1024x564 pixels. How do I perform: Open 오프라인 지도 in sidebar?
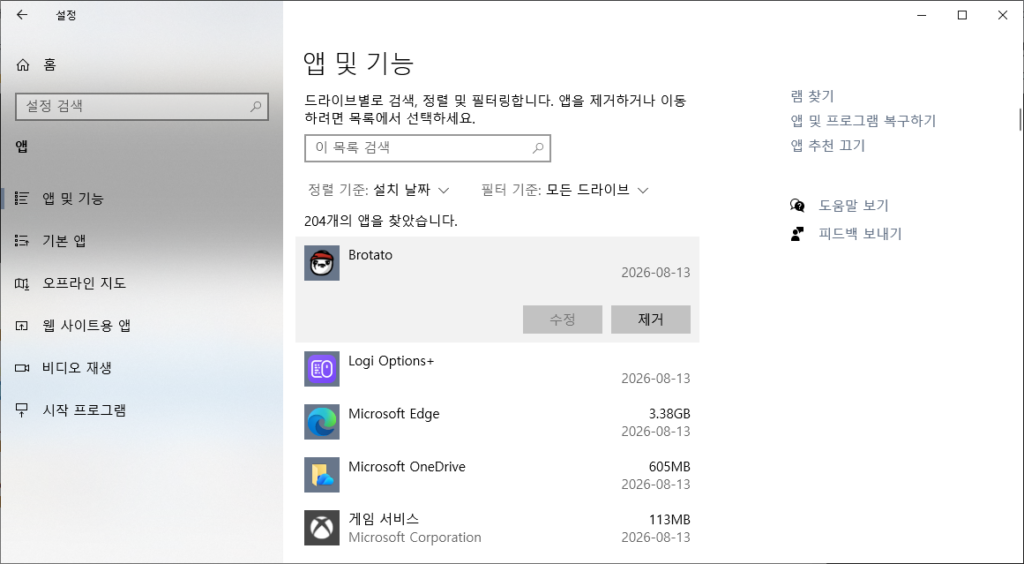pyautogui.click(x=84, y=283)
